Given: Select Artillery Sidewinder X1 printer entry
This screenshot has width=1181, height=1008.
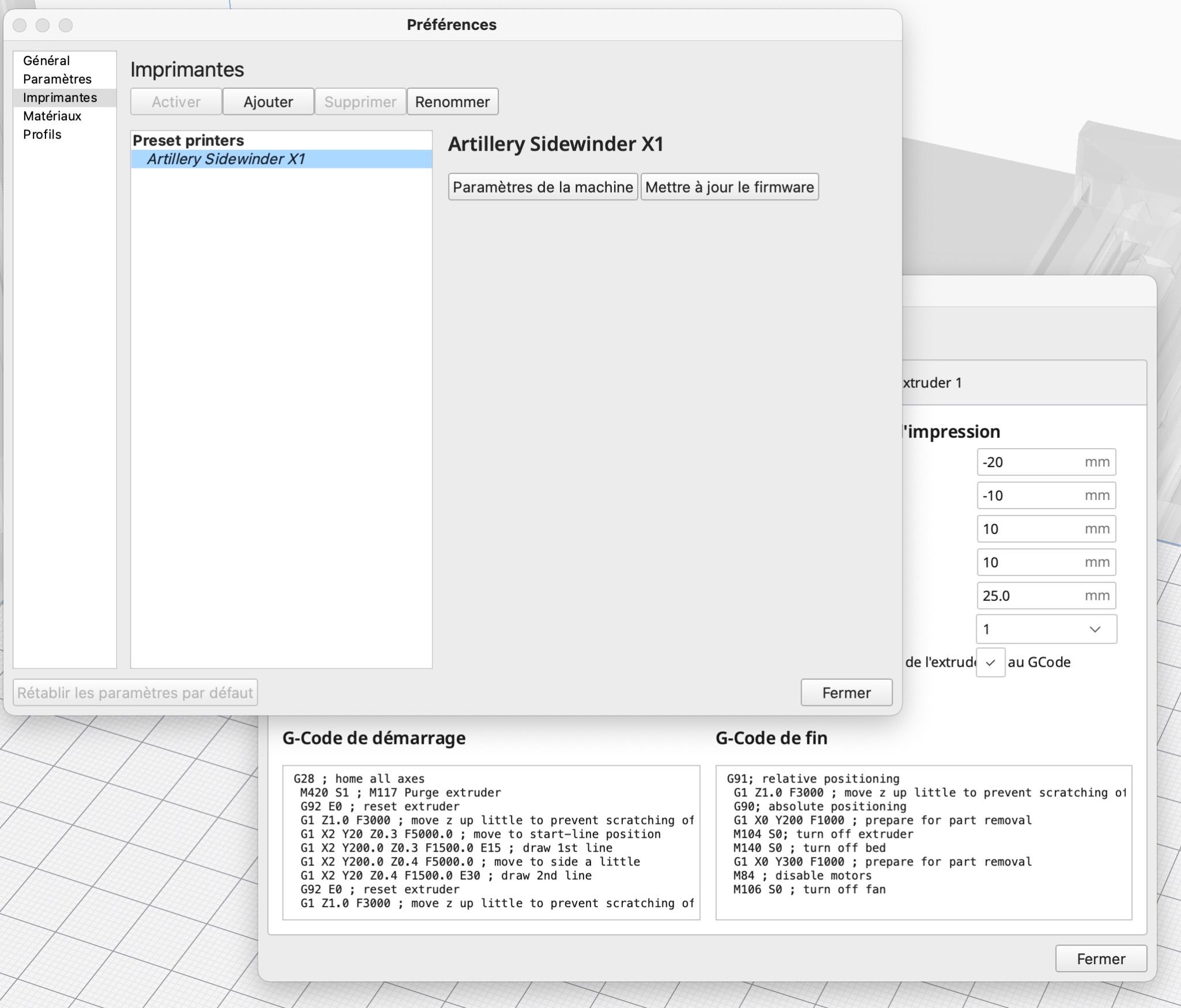Looking at the screenshot, I should pos(226,159).
